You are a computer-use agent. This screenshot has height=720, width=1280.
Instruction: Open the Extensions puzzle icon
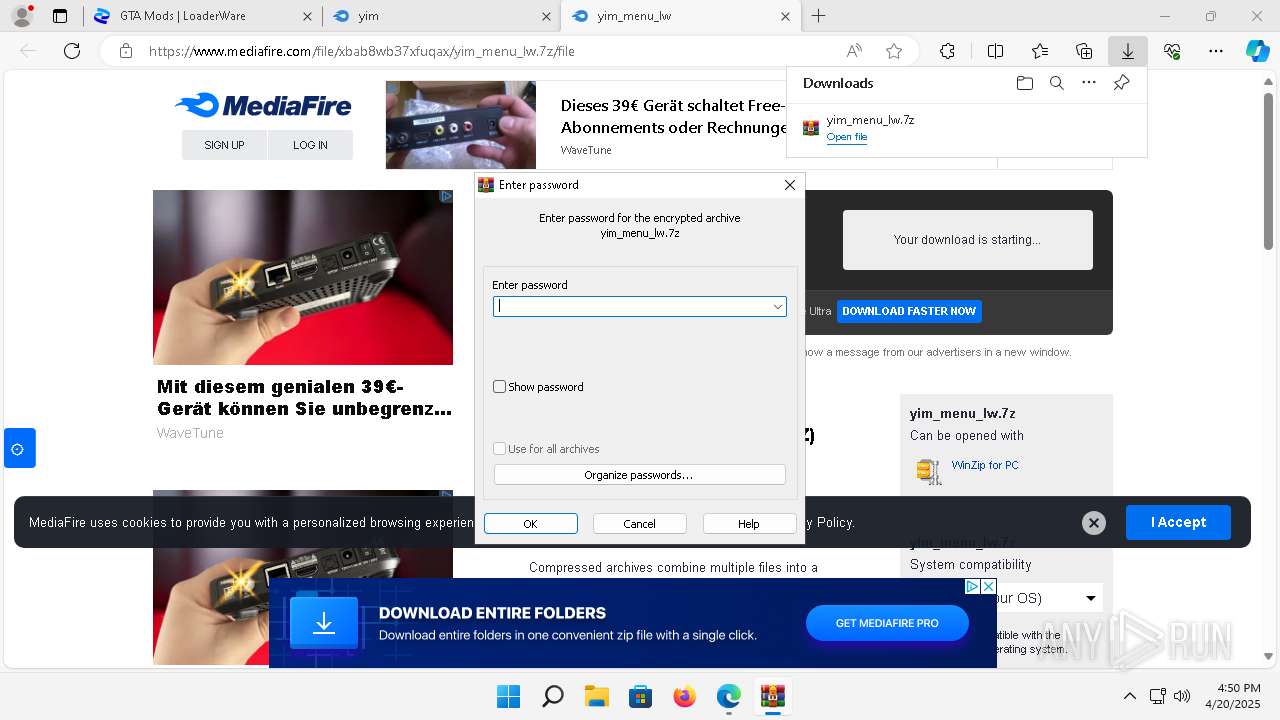[947, 51]
